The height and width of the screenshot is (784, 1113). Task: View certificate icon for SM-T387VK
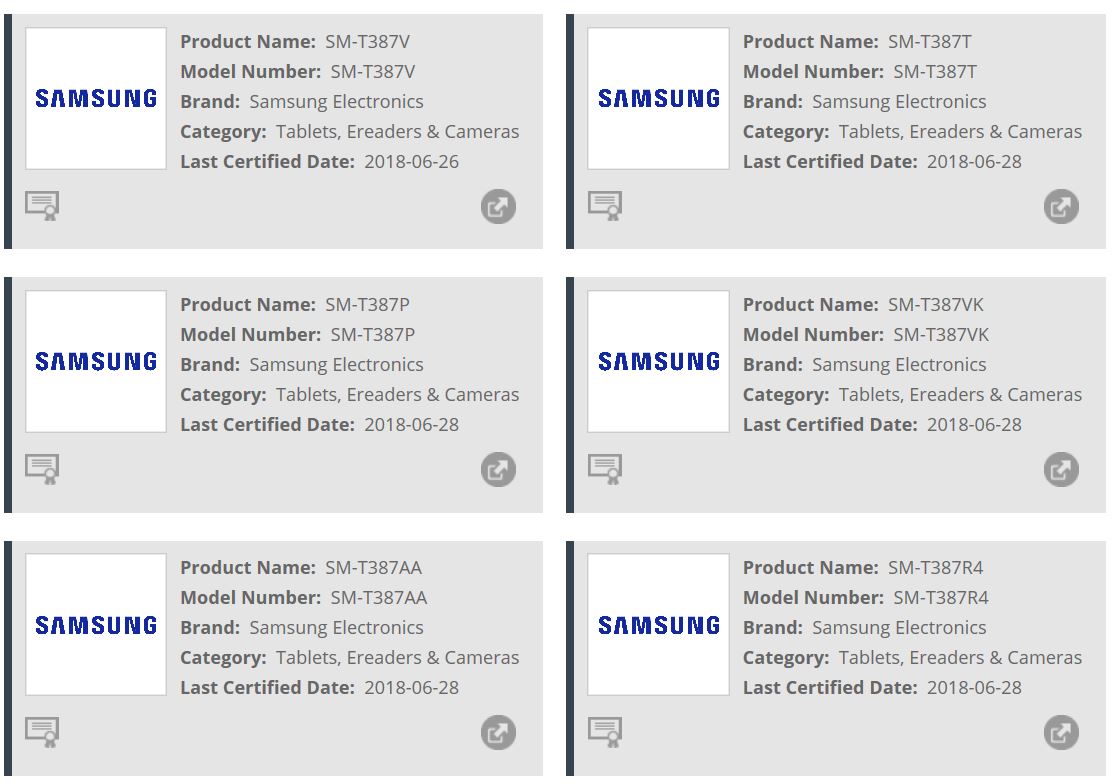coord(605,468)
